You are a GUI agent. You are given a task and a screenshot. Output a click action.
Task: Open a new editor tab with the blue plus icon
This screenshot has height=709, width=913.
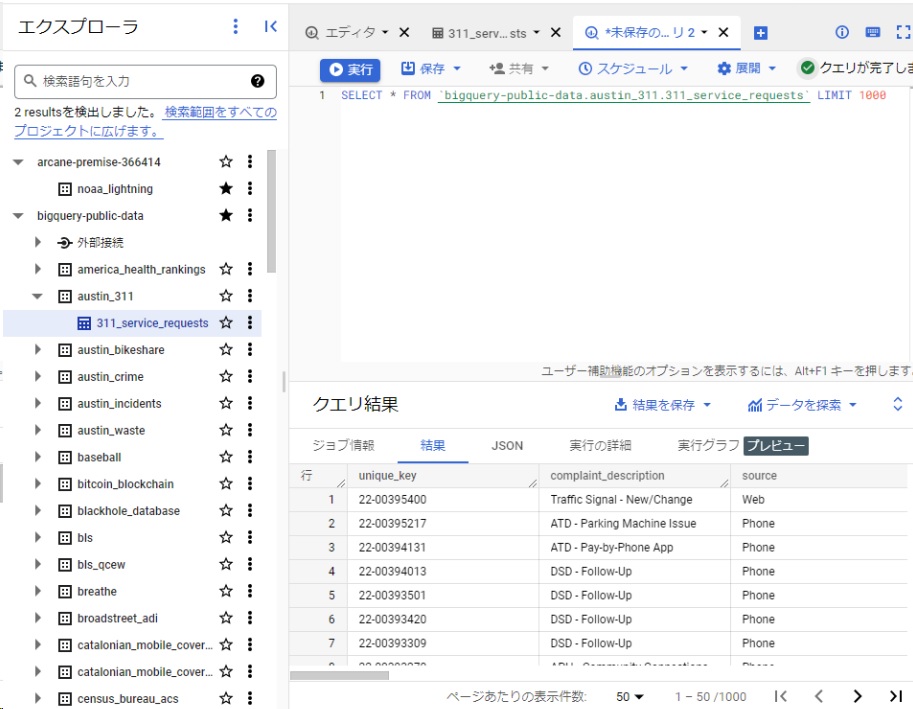(x=762, y=32)
